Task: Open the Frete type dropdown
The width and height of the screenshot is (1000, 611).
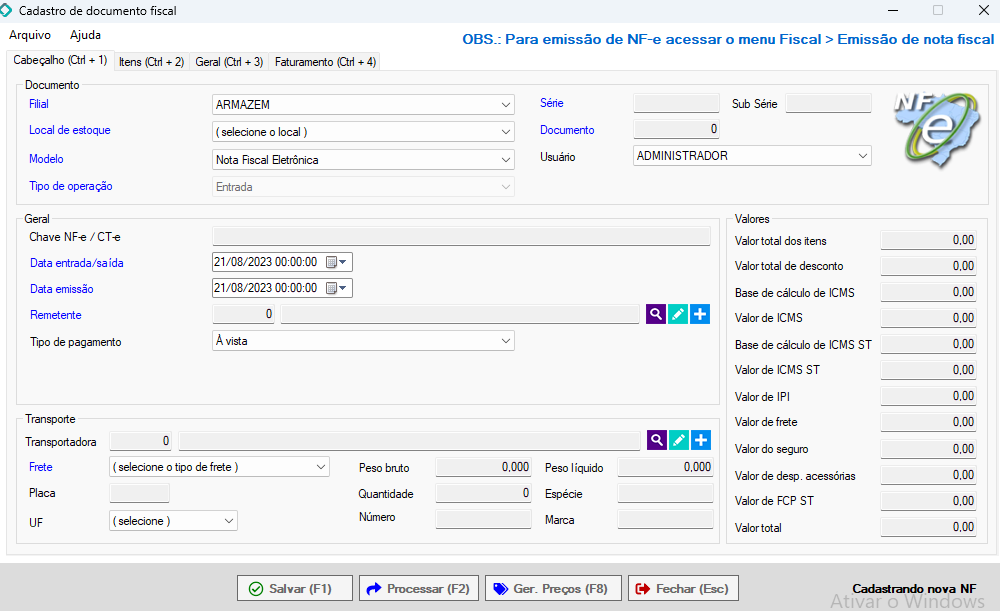Action: click(320, 467)
